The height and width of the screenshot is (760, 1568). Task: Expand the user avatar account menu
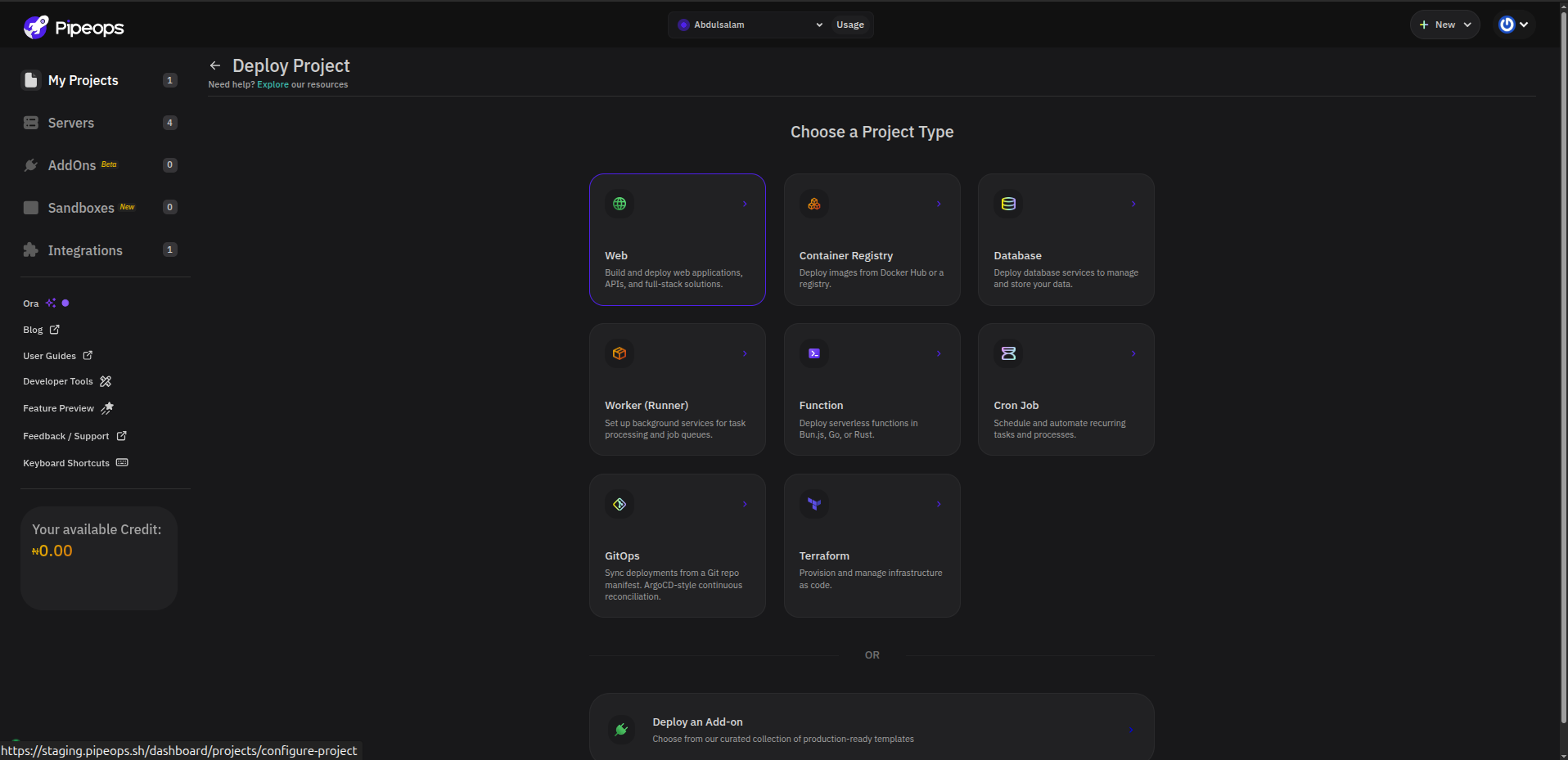point(1513,25)
